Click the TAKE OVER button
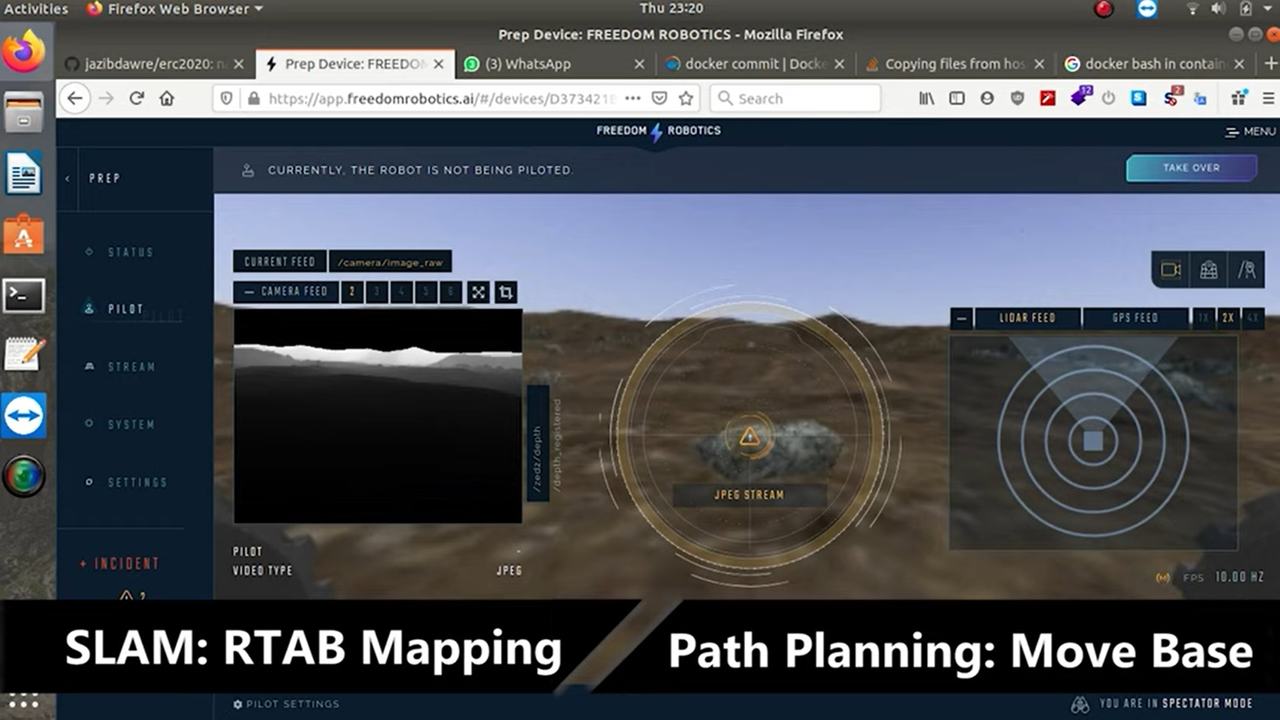1280x720 pixels. pyautogui.click(x=1190, y=168)
